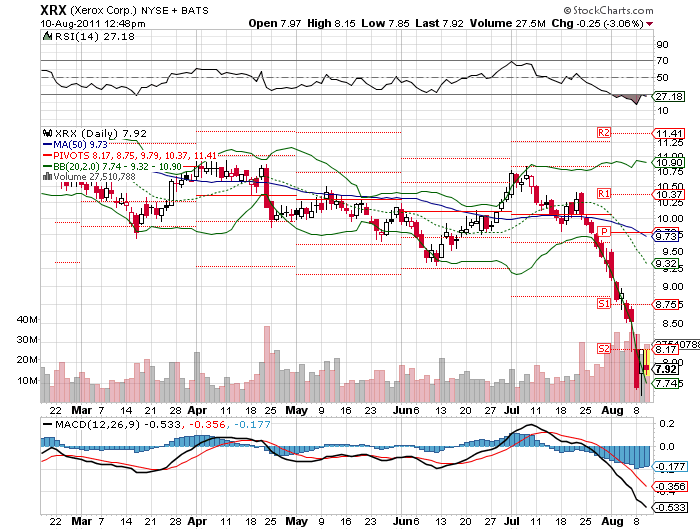Click the 9.32 Bollinger midline price tag
700x530 pixels.
tap(667, 264)
